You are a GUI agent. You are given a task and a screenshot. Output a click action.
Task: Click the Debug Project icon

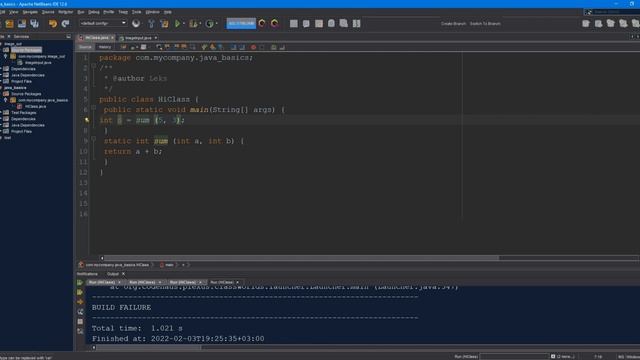[x=193, y=24]
